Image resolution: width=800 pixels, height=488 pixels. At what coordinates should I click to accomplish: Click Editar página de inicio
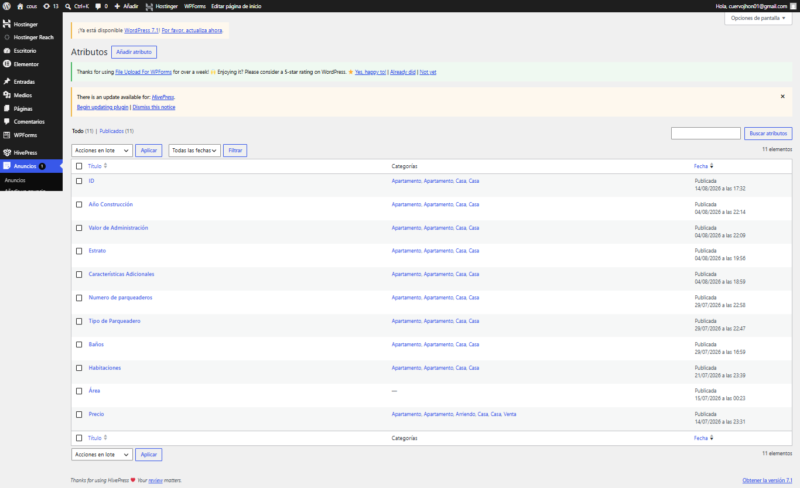click(236, 6)
